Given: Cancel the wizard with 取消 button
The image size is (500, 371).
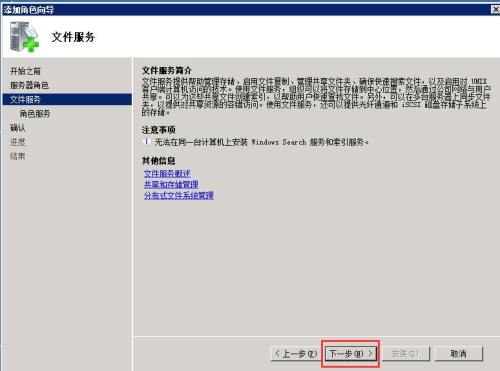Looking at the screenshot, I should point(458,354).
